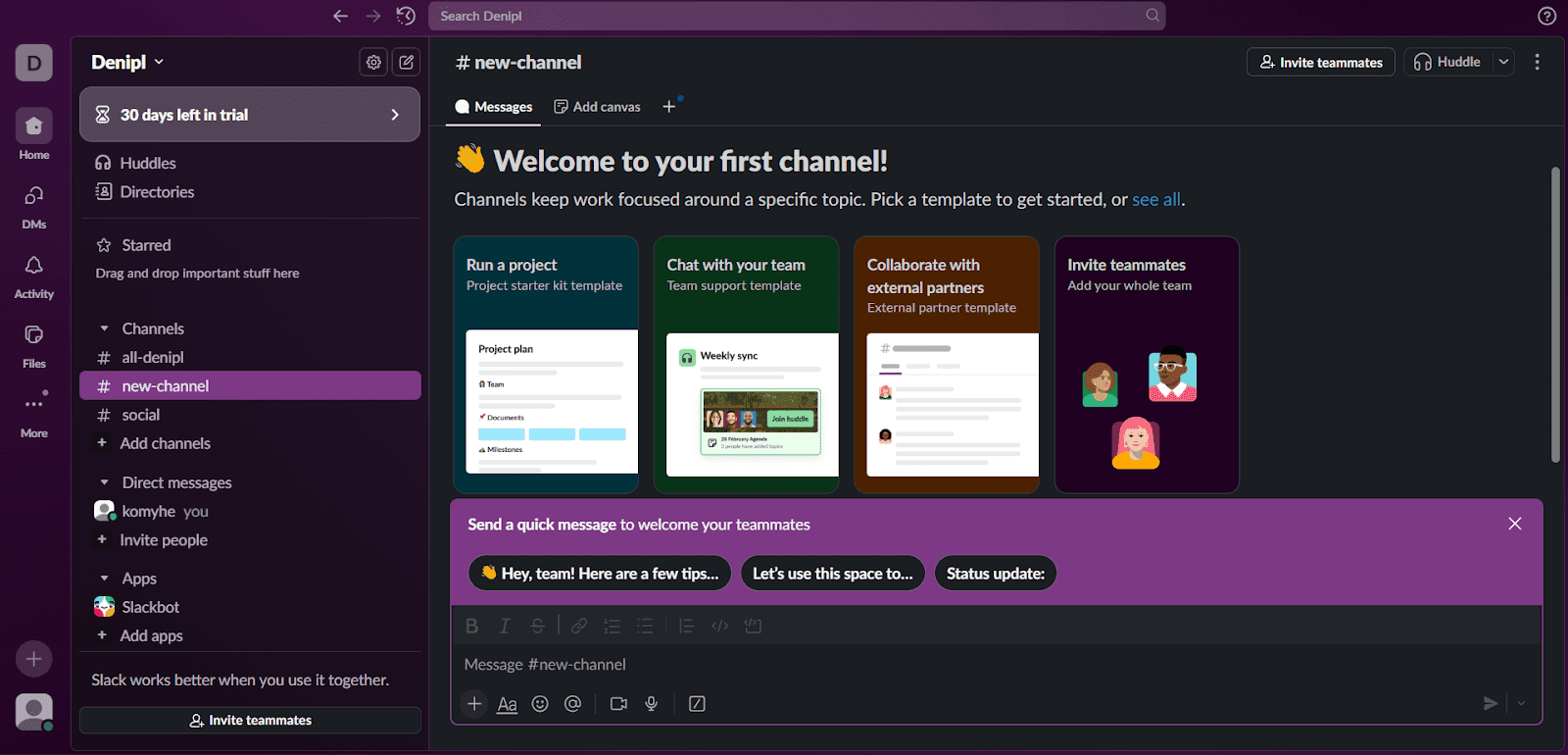Click the 'see all' templates link
This screenshot has width=1568, height=755.
1156,199
